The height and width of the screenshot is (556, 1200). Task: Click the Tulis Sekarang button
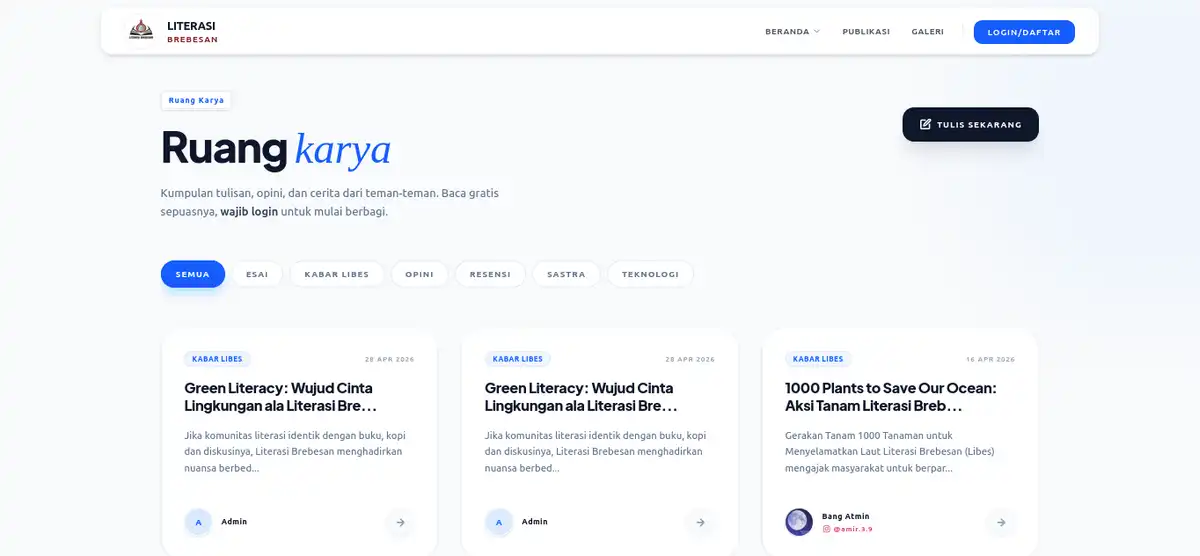point(970,124)
